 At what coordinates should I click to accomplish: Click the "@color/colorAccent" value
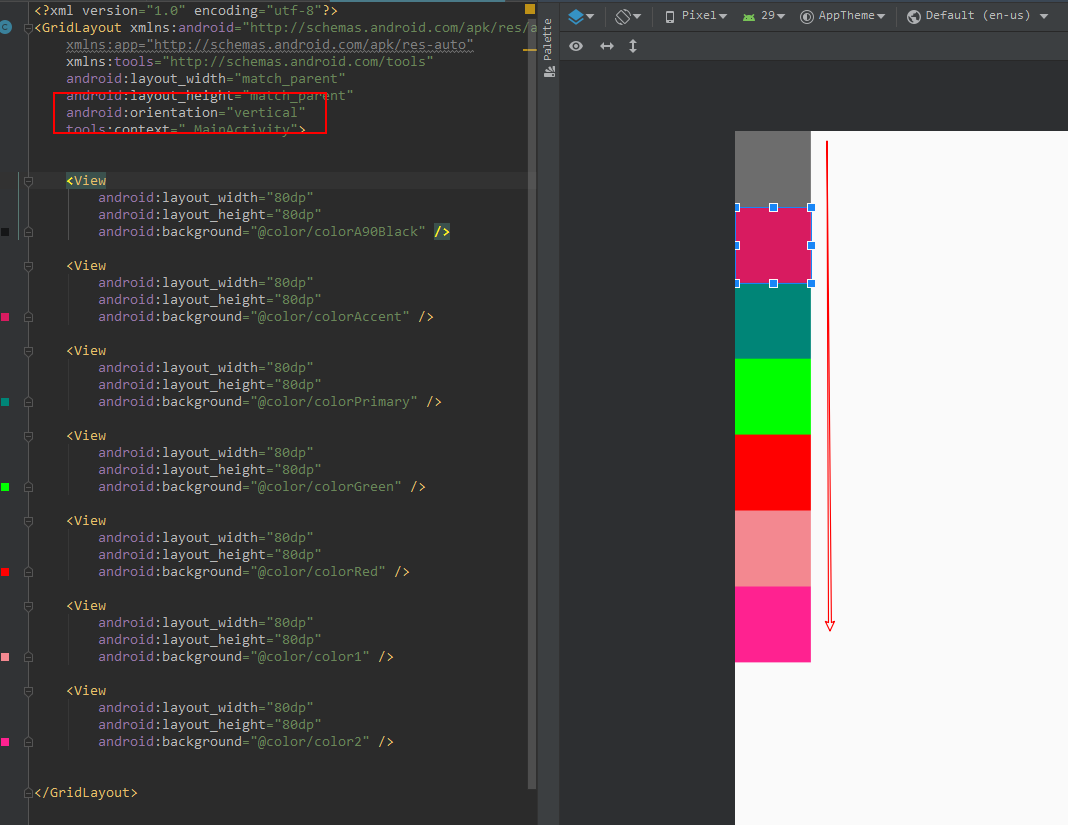[330, 317]
